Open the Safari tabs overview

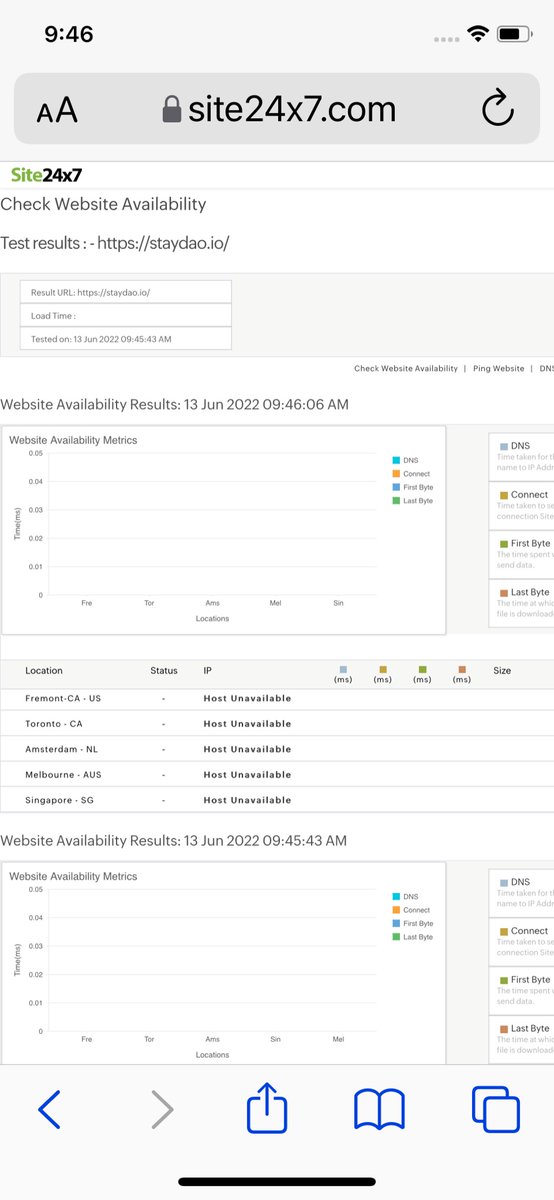[496, 1109]
